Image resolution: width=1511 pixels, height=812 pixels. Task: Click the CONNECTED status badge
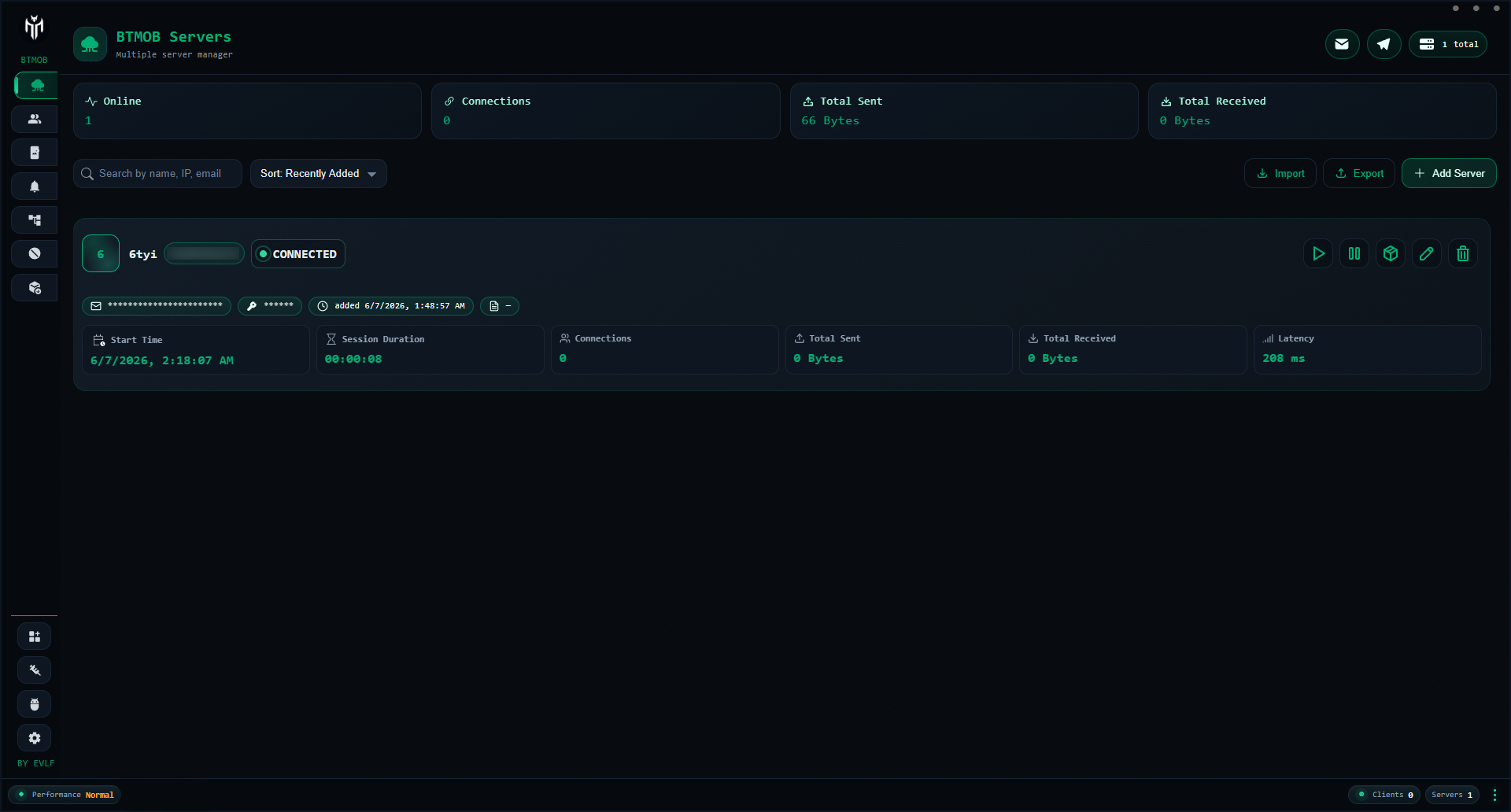pyautogui.click(x=298, y=253)
